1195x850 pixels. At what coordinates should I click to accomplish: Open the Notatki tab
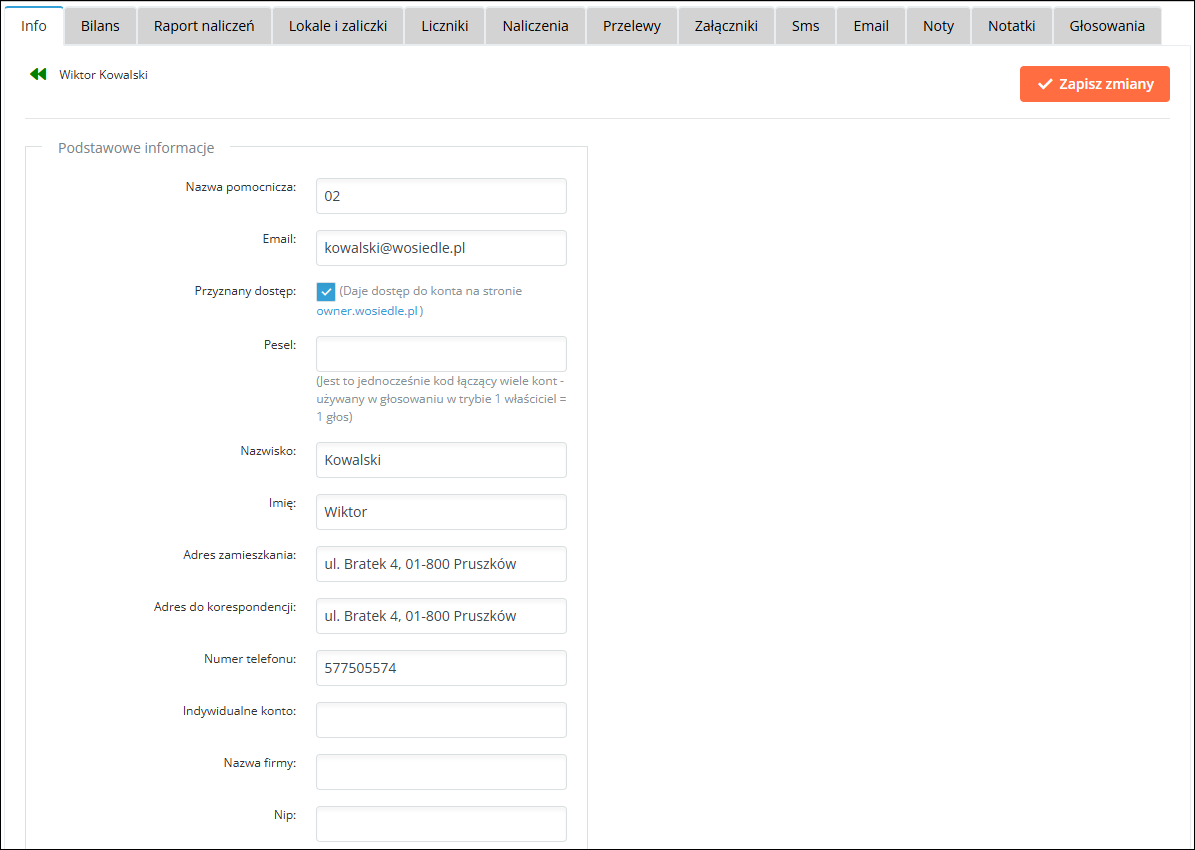click(1011, 26)
